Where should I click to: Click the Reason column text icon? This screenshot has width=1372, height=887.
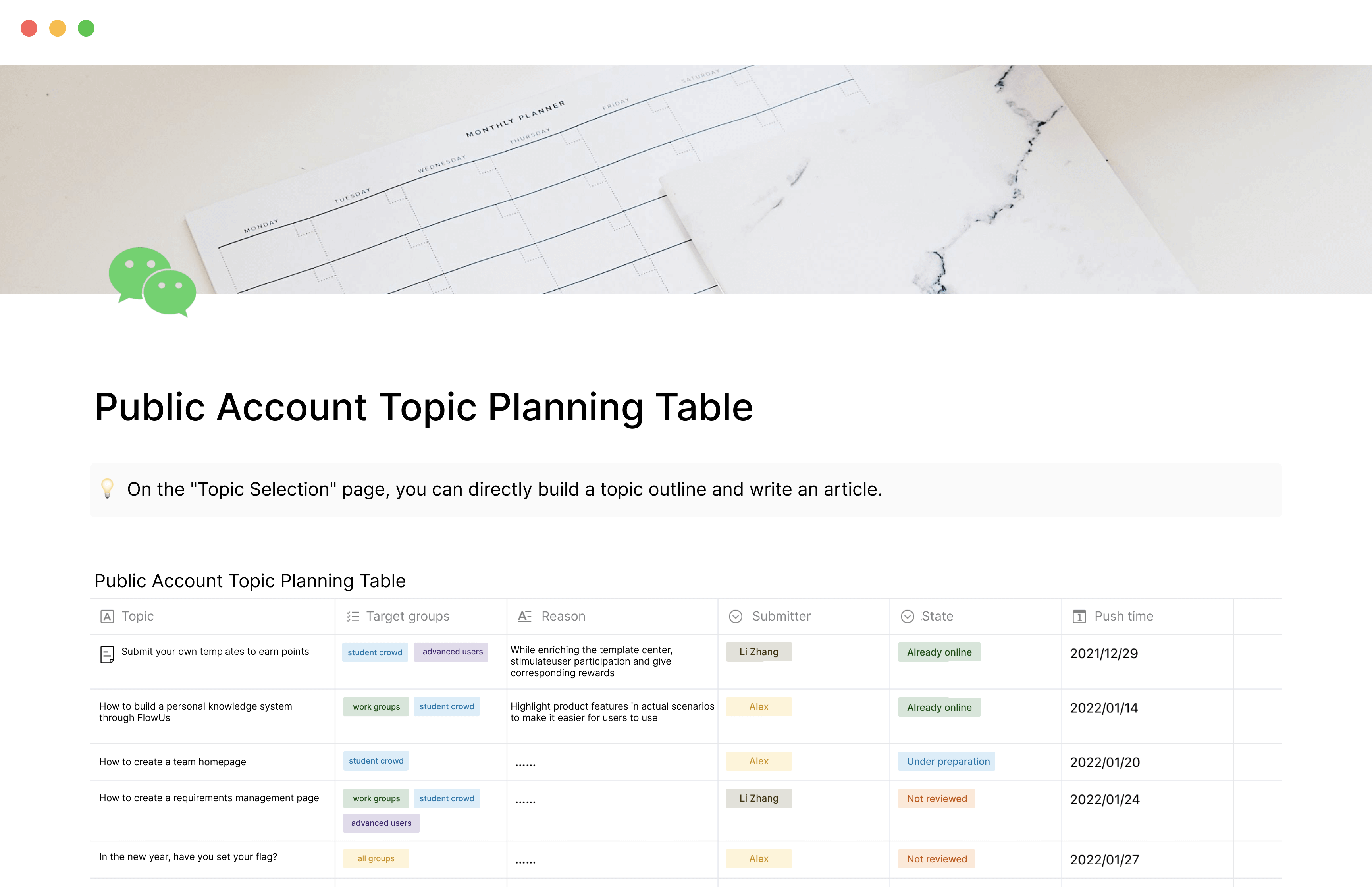point(524,616)
